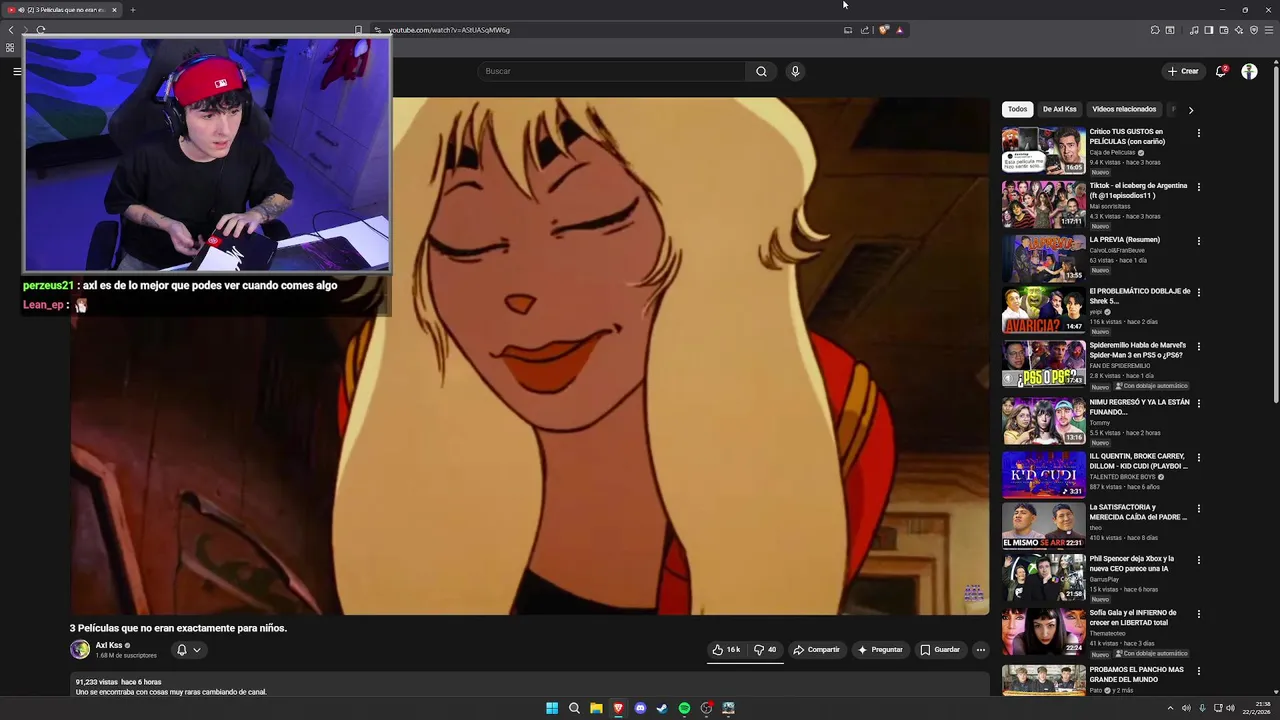The height and width of the screenshot is (720, 1280).
Task: Click the like thumbs-up button showing 16 k
Action: tap(726, 650)
